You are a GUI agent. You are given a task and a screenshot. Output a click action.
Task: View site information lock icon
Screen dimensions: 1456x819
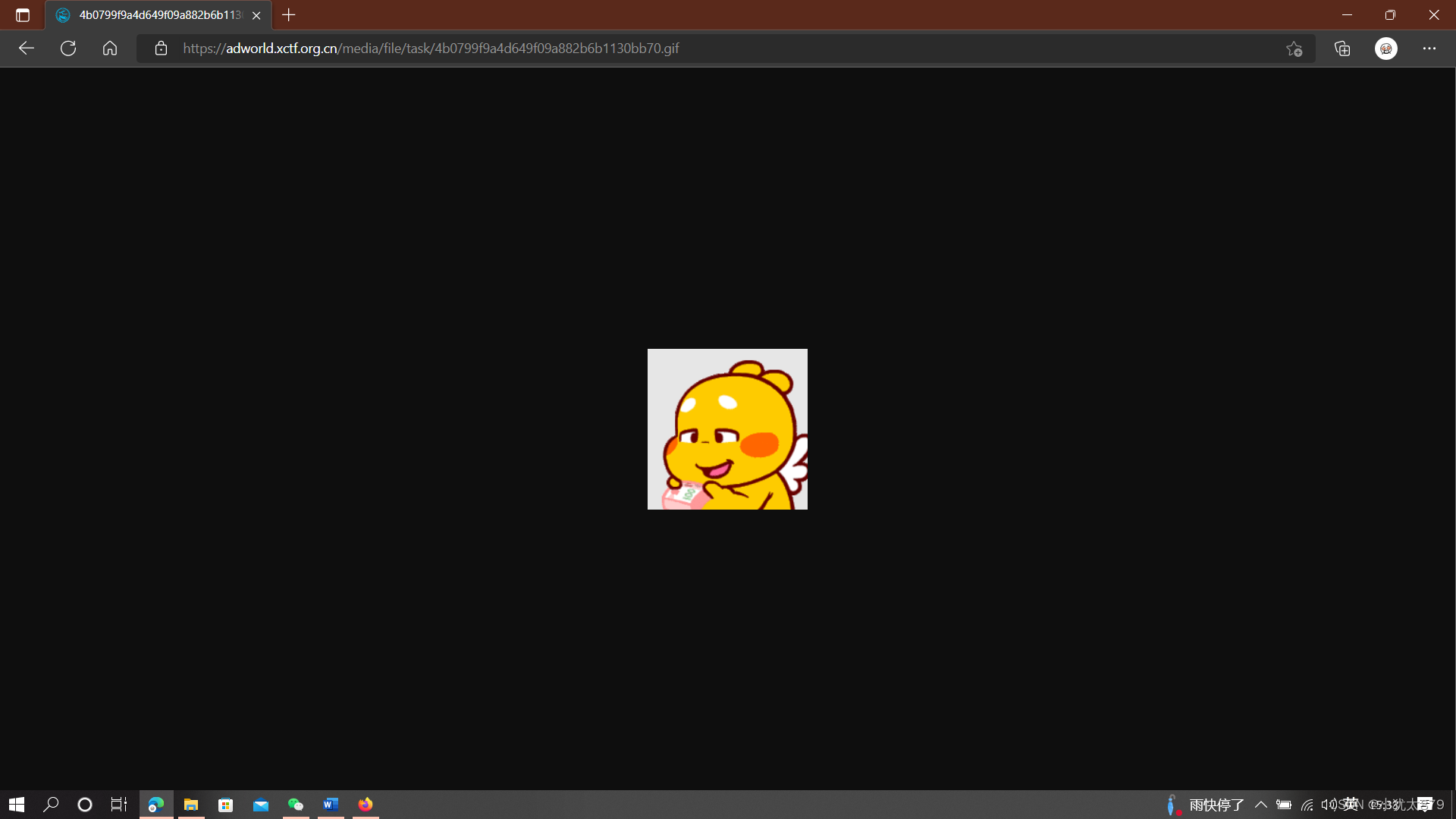161,49
